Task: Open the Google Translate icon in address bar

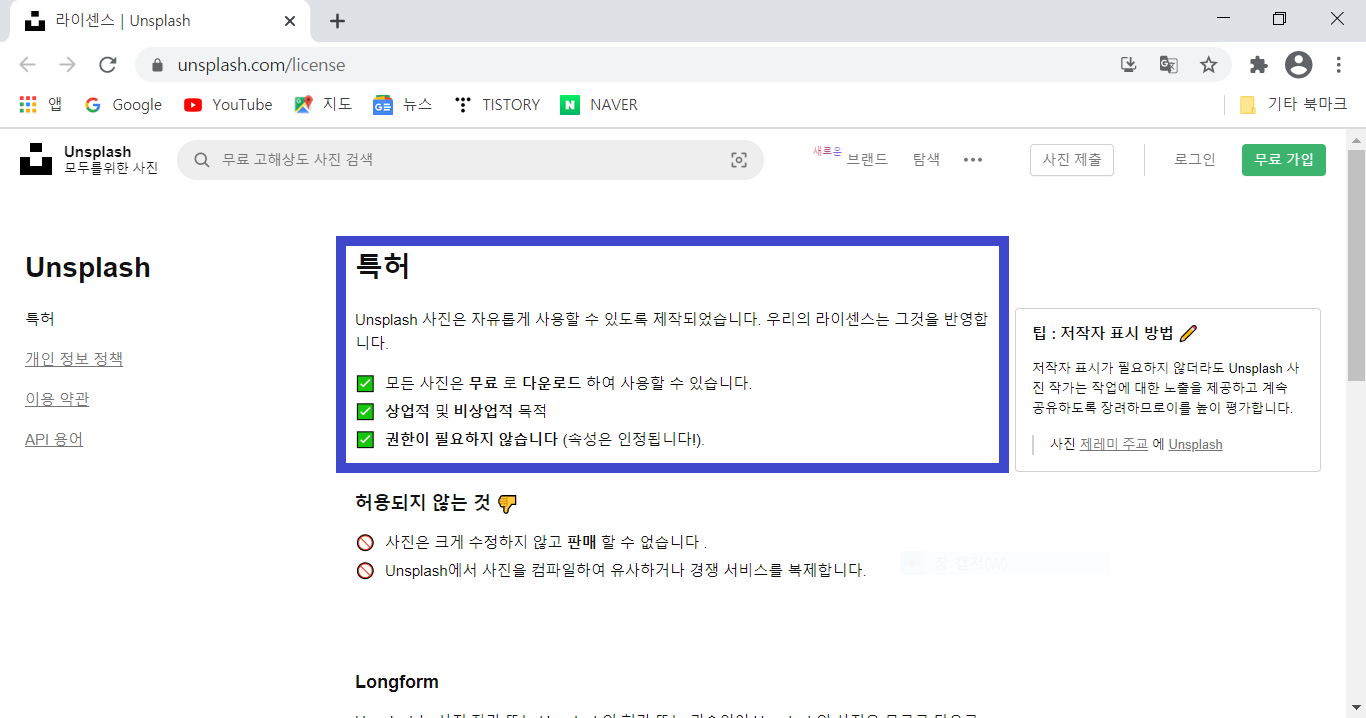Action: (x=1168, y=65)
